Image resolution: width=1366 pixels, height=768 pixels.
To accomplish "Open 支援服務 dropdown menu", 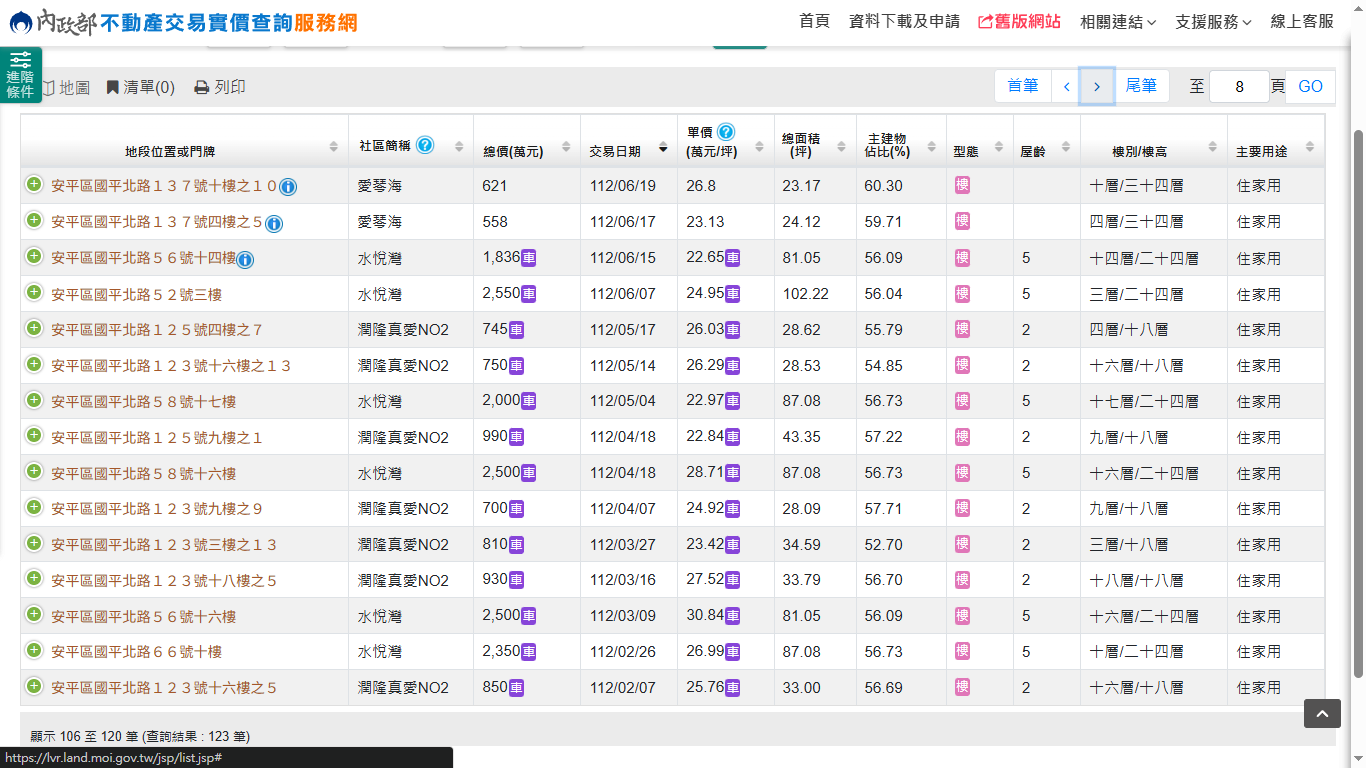I will click(1213, 22).
